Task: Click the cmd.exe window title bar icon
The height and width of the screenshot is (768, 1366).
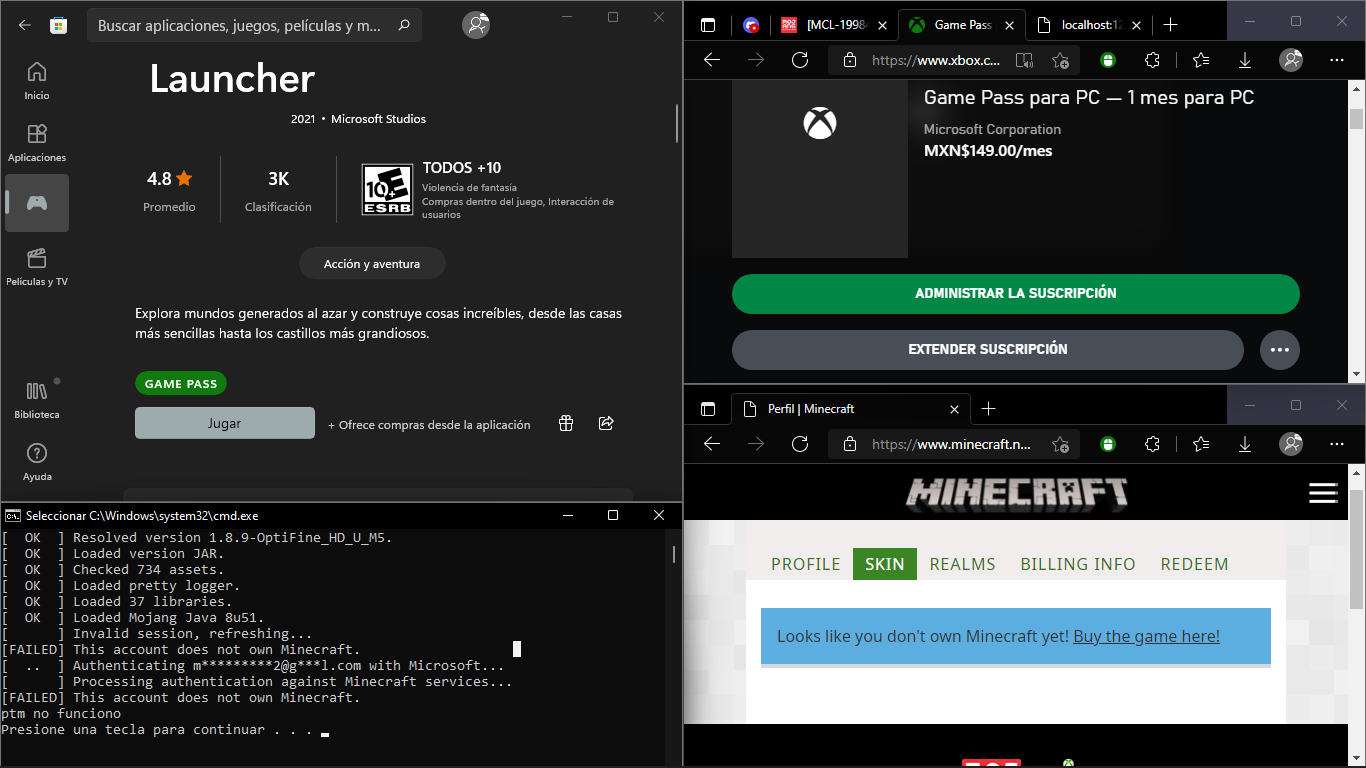Action: [x=12, y=516]
